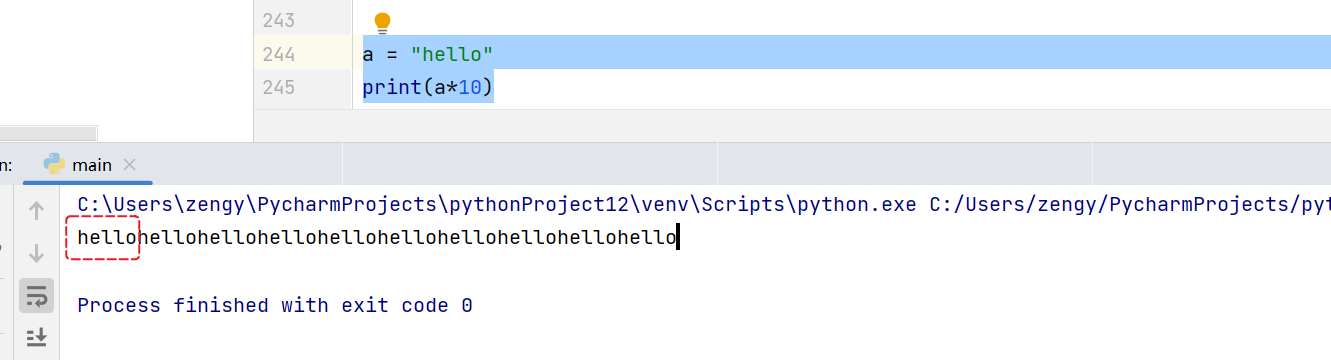This screenshot has width=1331, height=360.
Task: Click the Process finished exit code text
Action: pos(275,305)
